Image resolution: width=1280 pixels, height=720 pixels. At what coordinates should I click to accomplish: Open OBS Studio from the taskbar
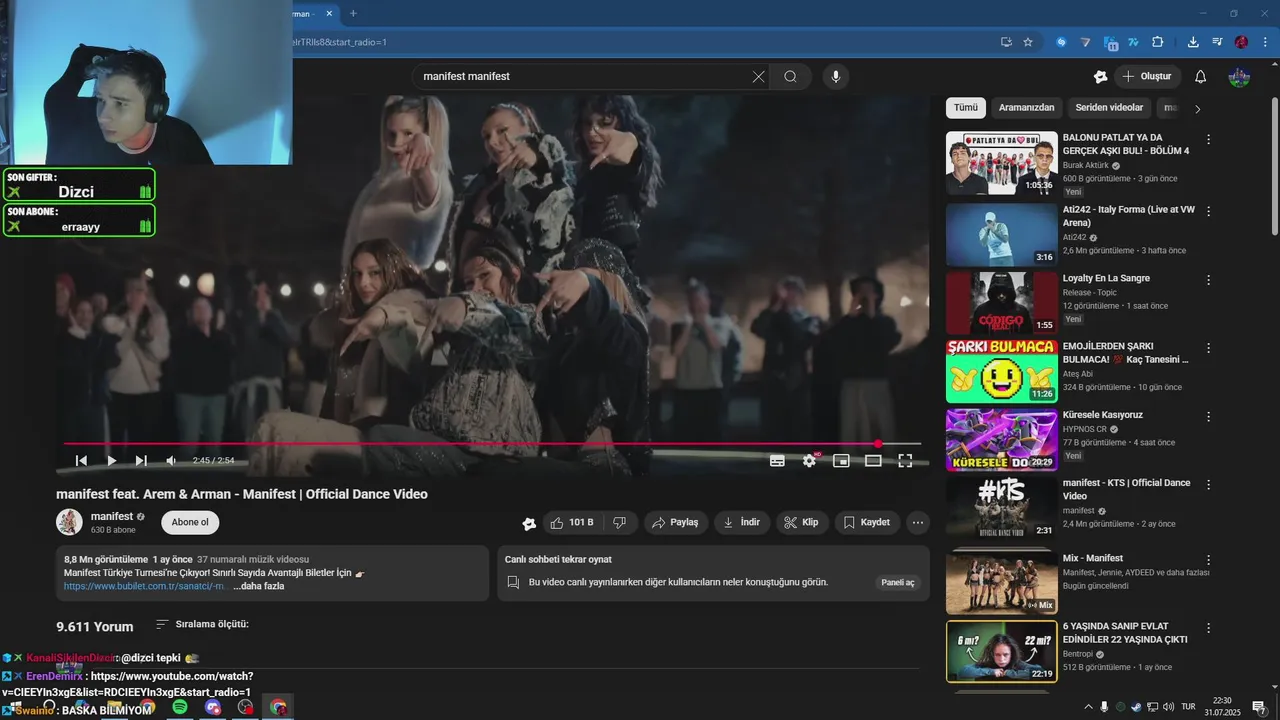point(246,707)
